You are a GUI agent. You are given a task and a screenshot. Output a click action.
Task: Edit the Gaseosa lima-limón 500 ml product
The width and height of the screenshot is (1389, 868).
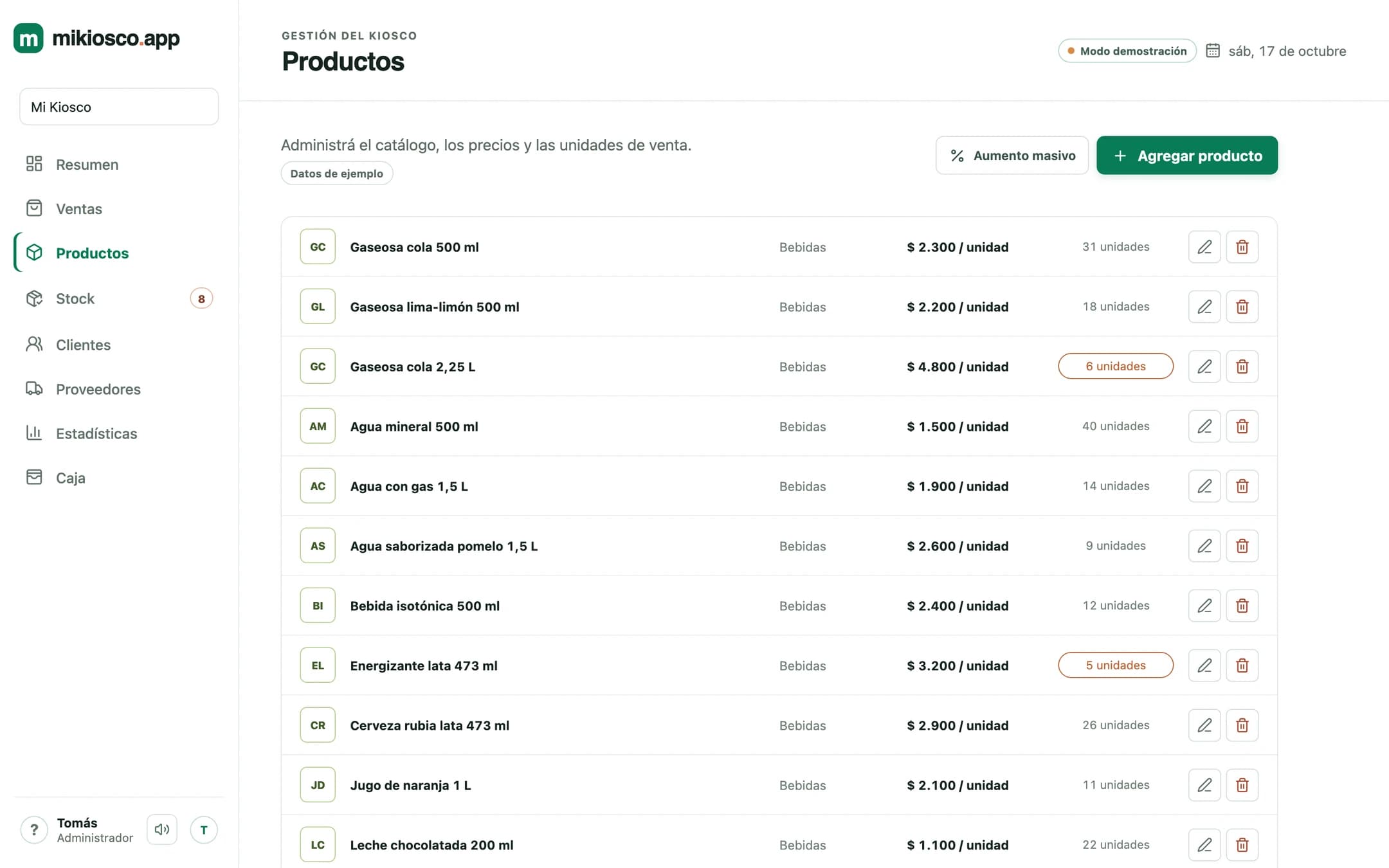tap(1204, 307)
